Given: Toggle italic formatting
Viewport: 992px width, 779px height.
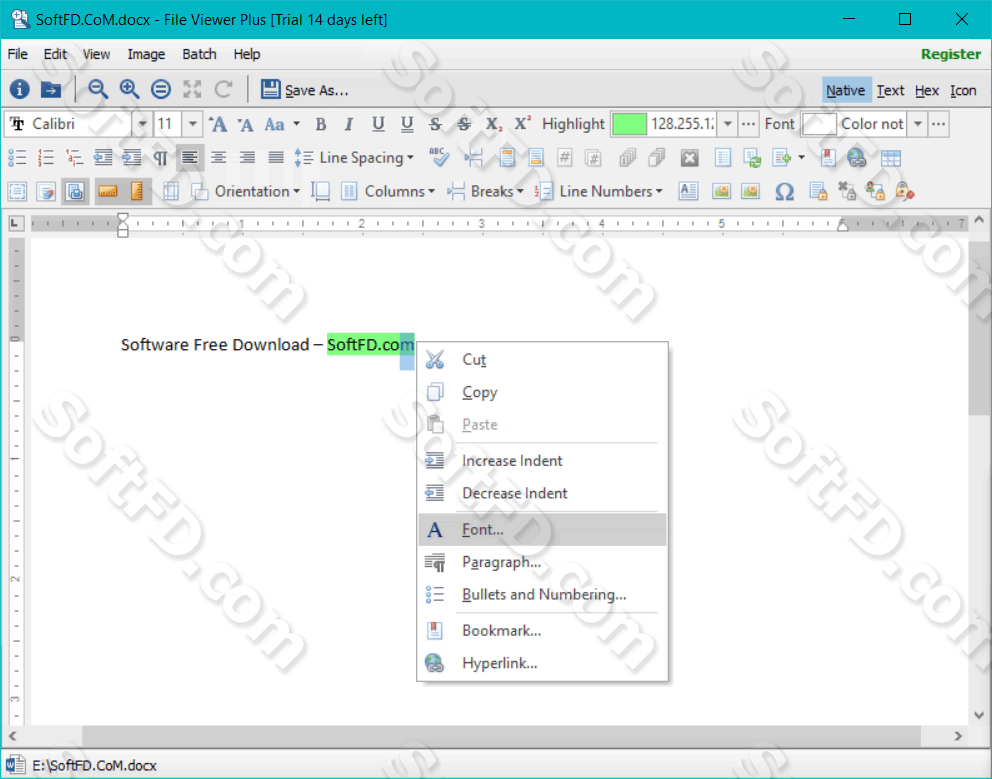Looking at the screenshot, I should (x=349, y=124).
